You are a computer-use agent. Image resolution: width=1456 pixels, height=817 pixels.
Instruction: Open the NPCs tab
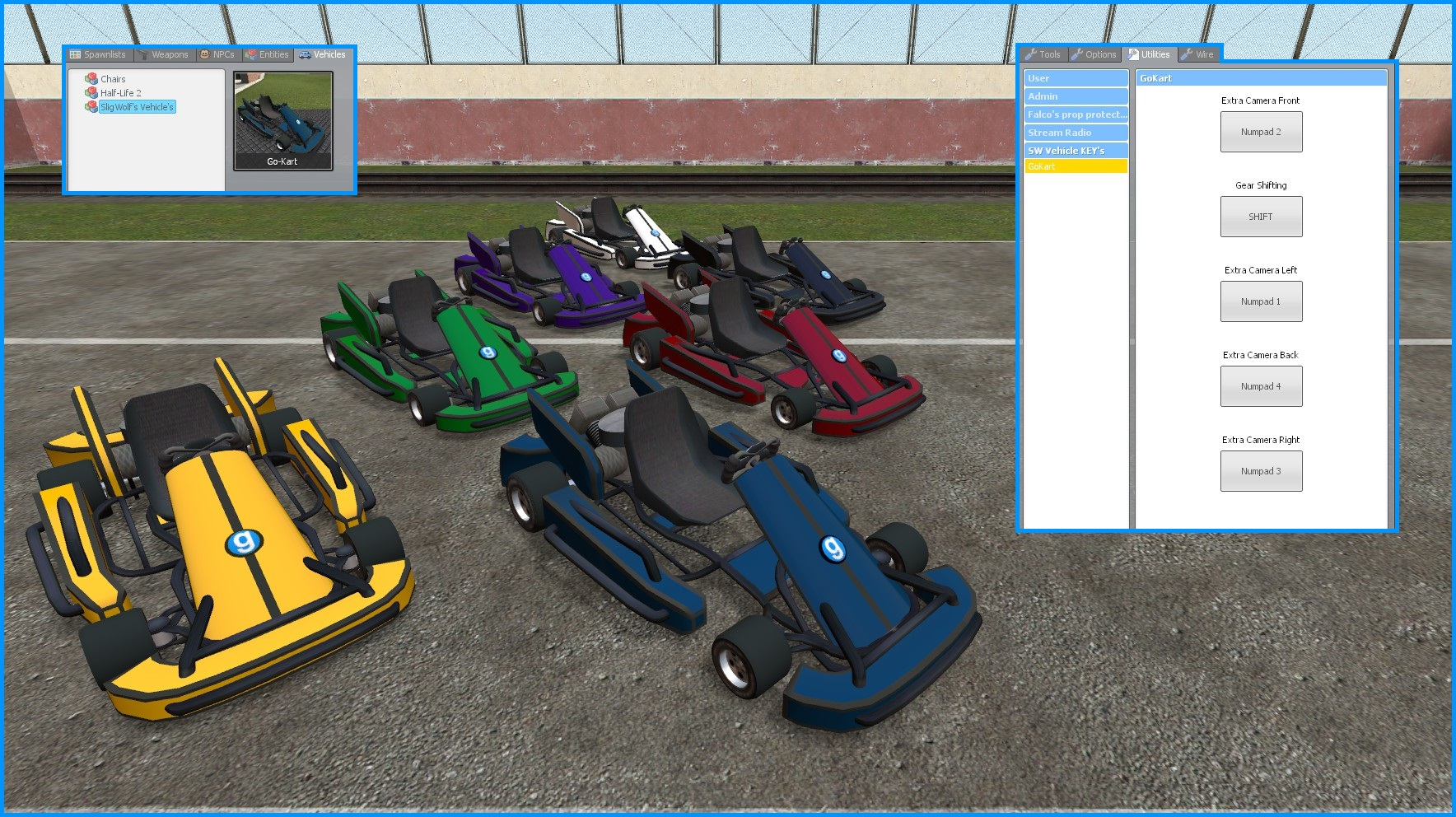(218, 55)
